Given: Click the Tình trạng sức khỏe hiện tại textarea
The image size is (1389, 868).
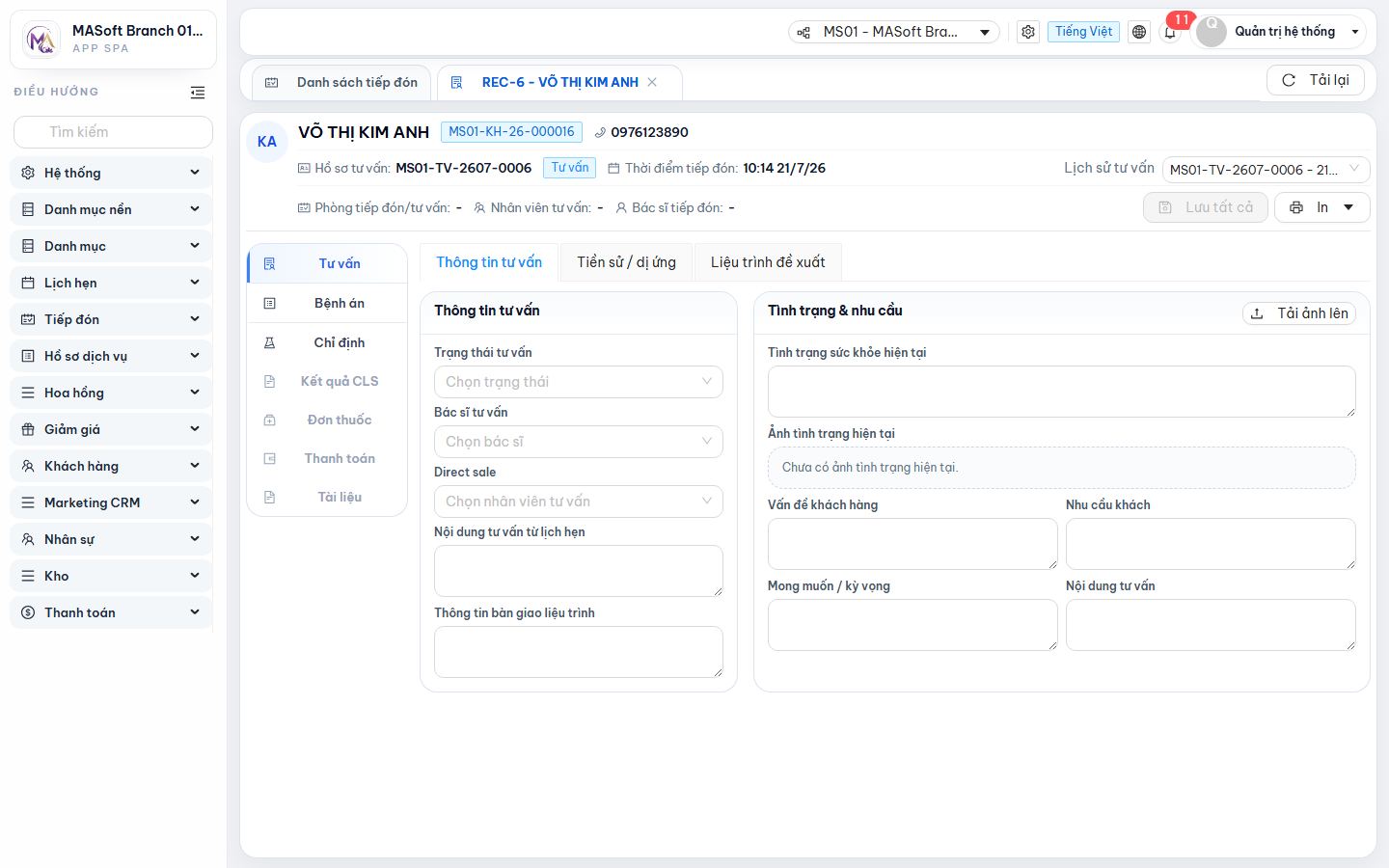Looking at the screenshot, I should click(x=1062, y=392).
